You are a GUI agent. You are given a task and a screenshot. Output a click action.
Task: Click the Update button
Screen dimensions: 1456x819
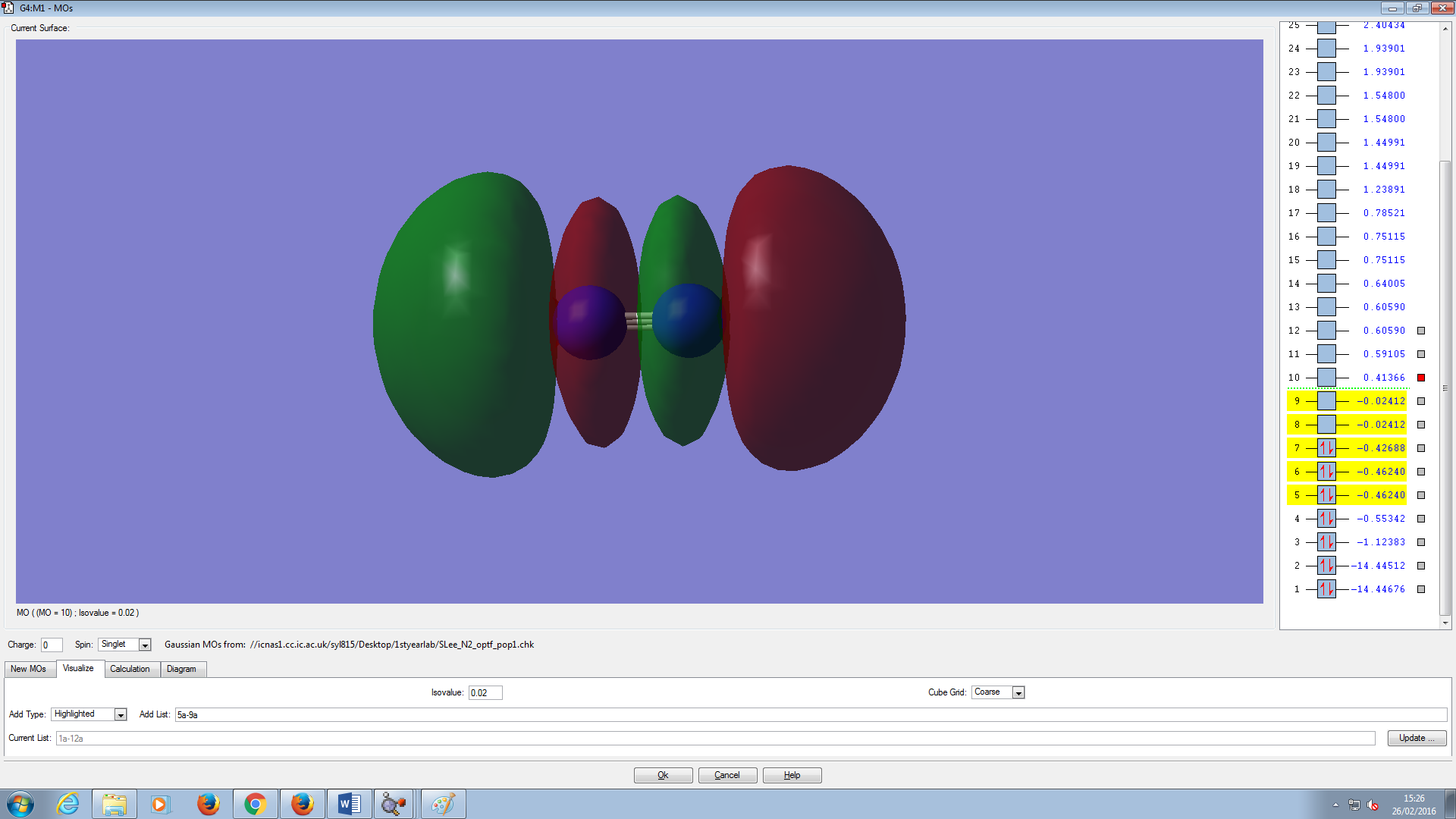click(1416, 738)
